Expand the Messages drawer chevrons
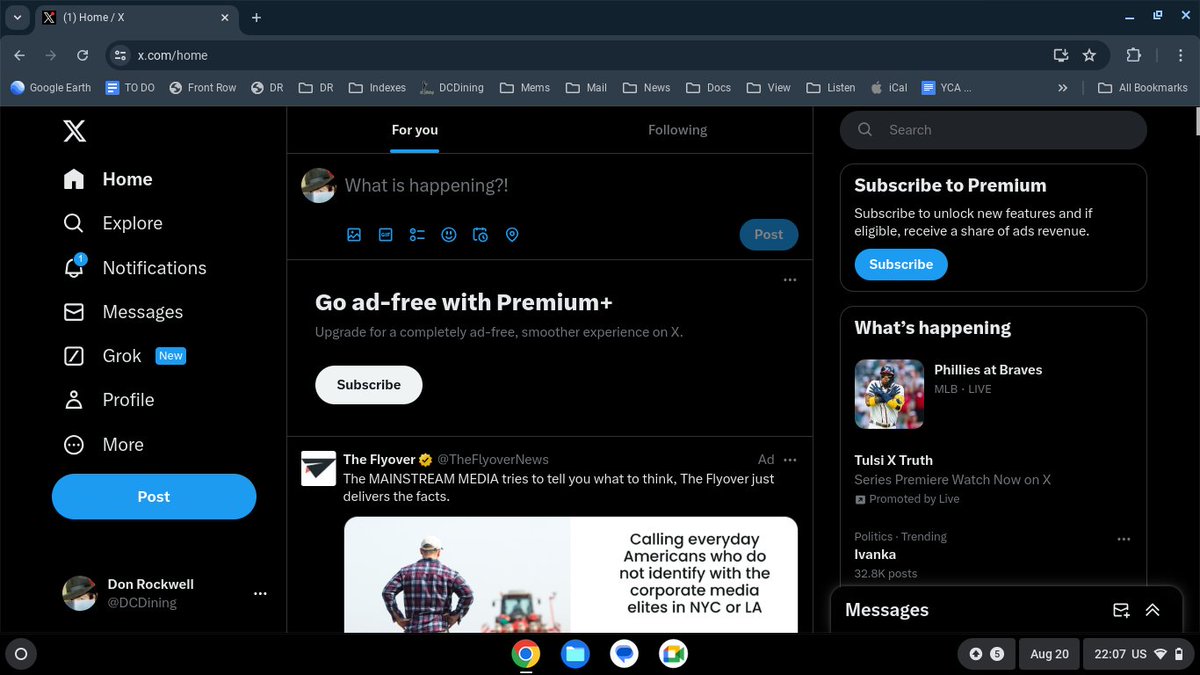The image size is (1200, 675). 1152,610
